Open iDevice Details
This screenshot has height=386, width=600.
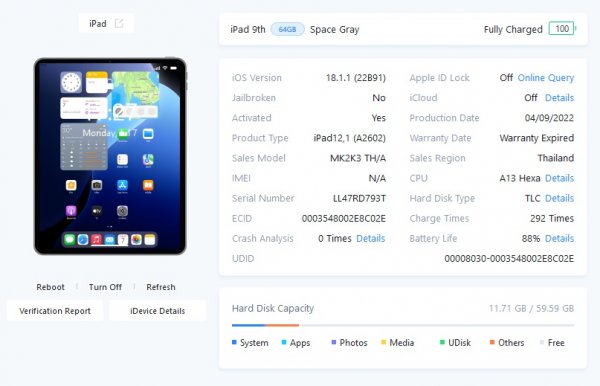tap(158, 311)
